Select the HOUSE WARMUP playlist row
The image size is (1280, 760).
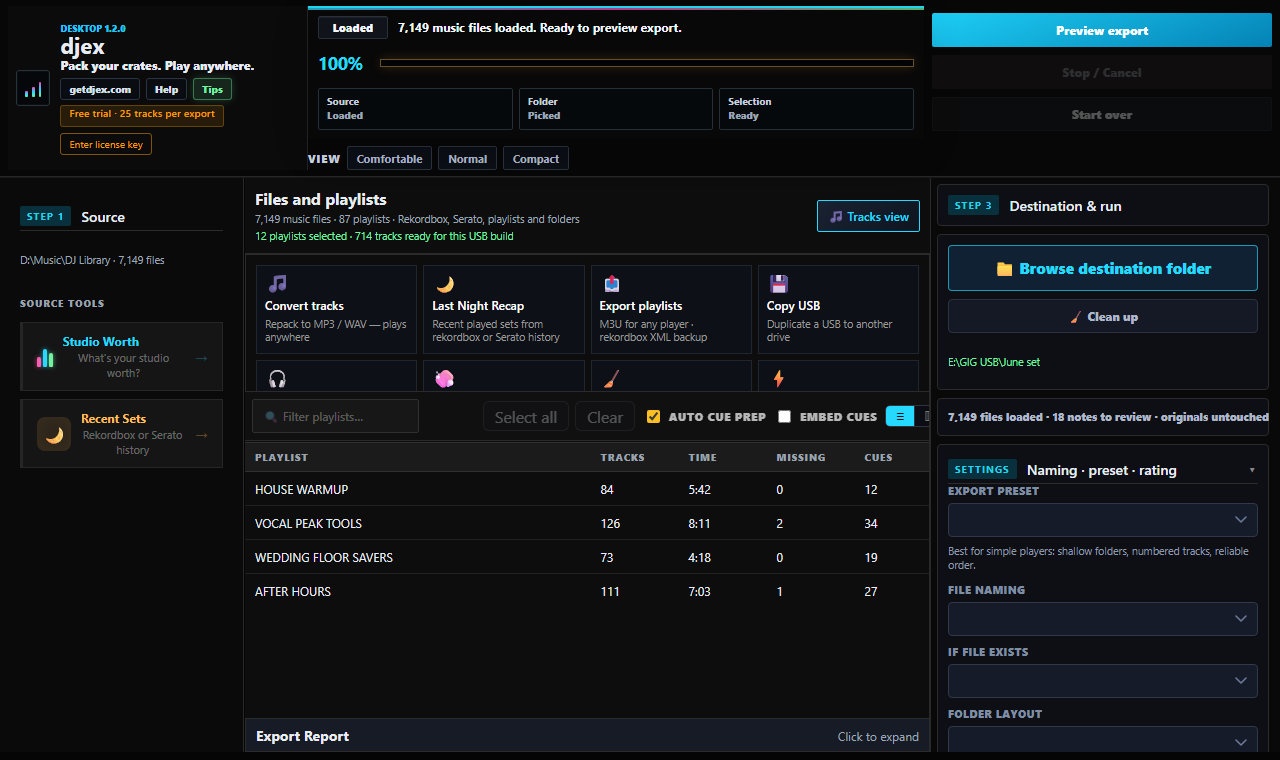587,490
